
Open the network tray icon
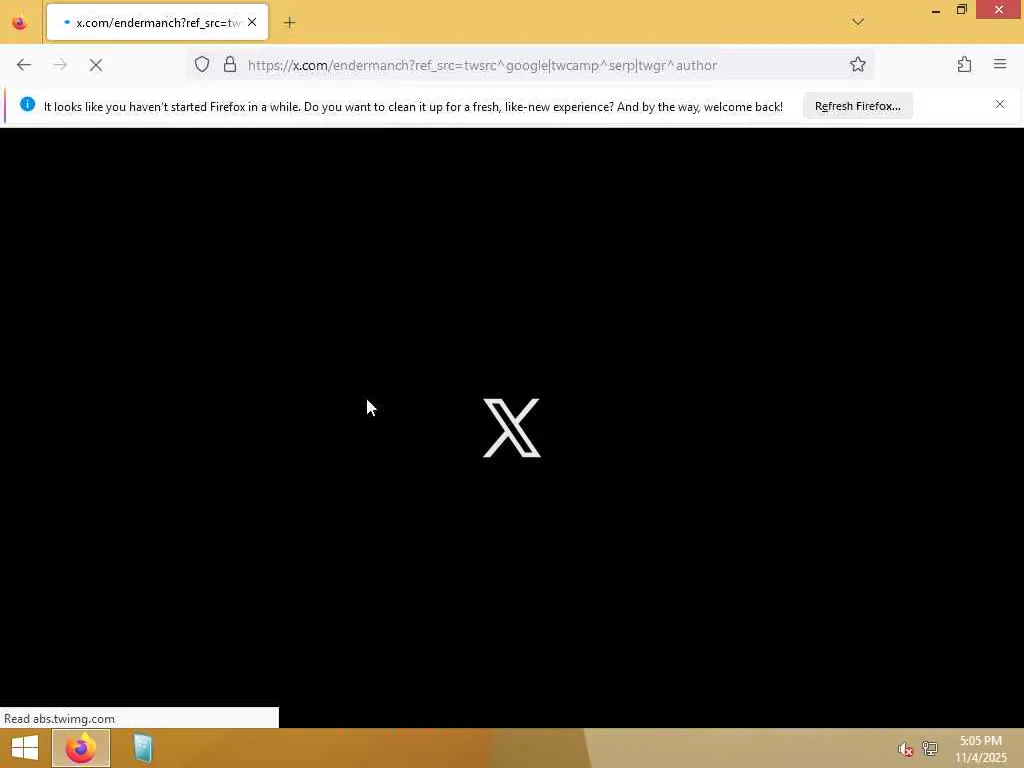[929, 748]
